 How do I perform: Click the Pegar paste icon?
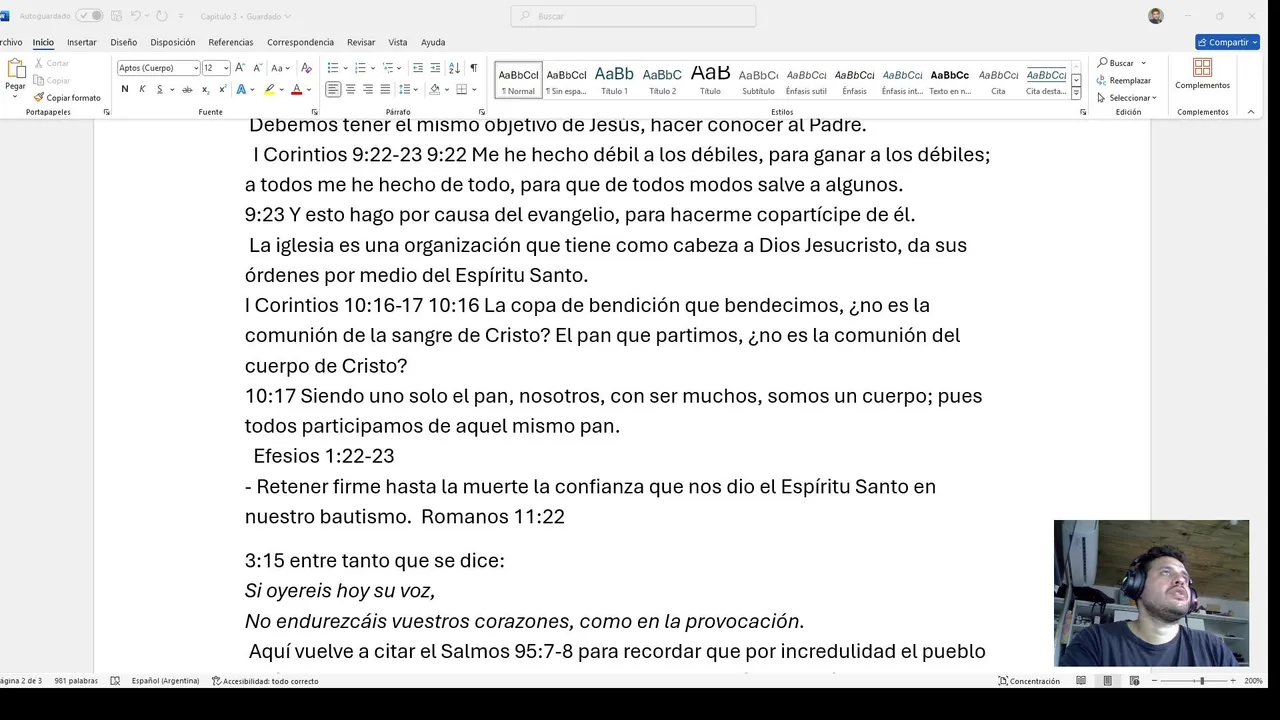pos(15,69)
